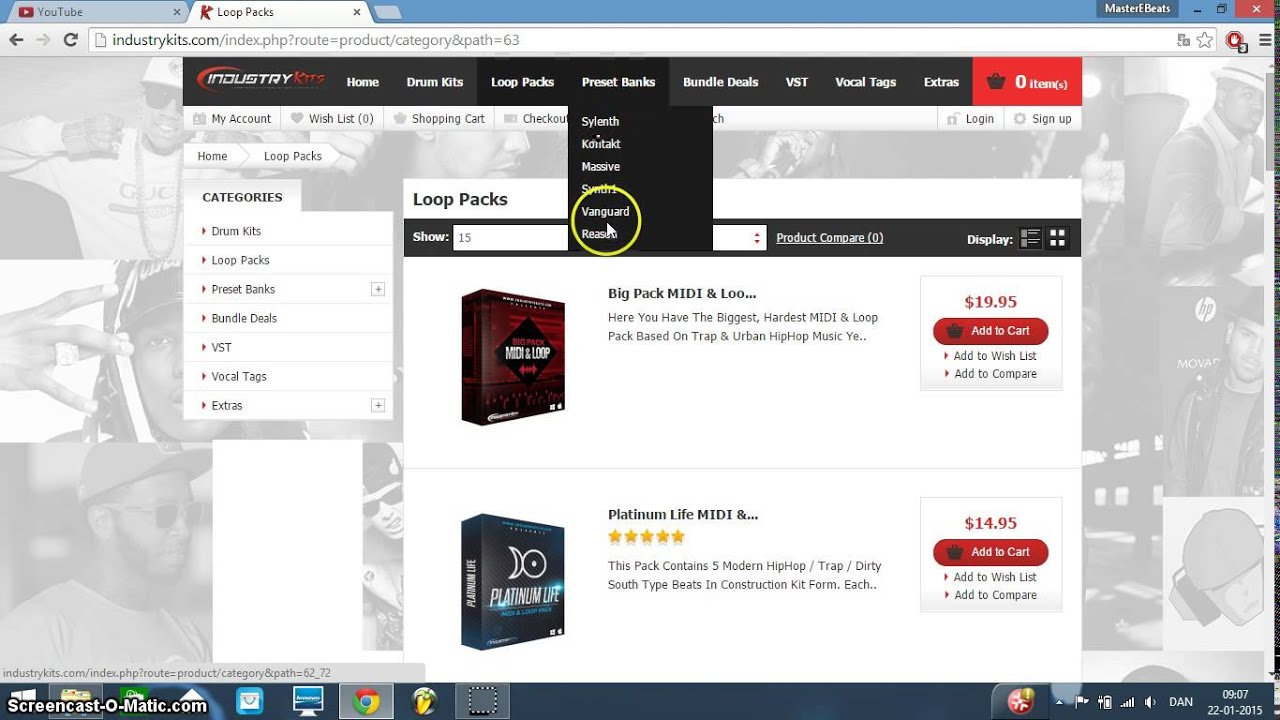Image resolution: width=1280 pixels, height=720 pixels.
Task: Click the browser back arrow
Action: pyautogui.click(x=16, y=40)
